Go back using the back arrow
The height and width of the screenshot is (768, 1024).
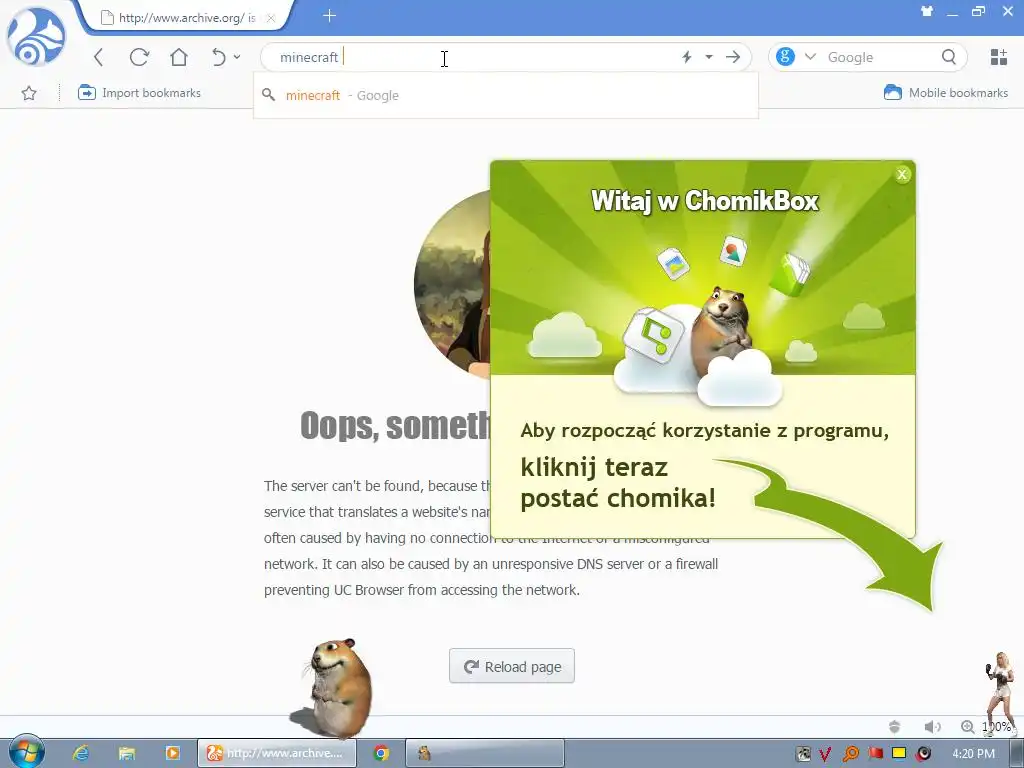tap(99, 57)
